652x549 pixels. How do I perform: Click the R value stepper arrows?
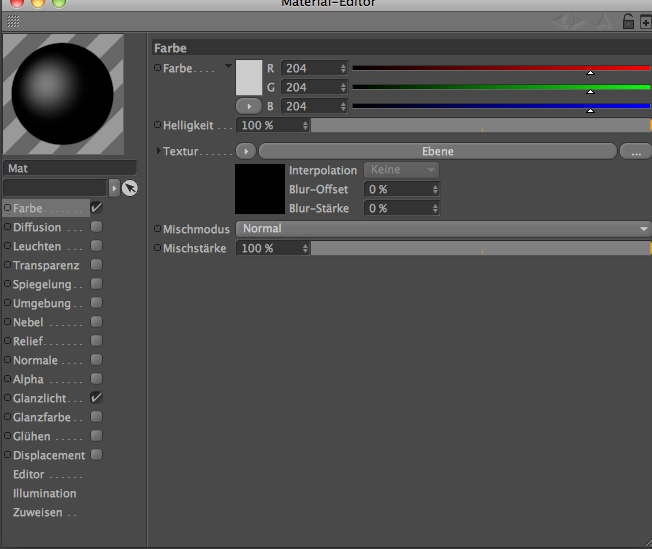click(343, 68)
